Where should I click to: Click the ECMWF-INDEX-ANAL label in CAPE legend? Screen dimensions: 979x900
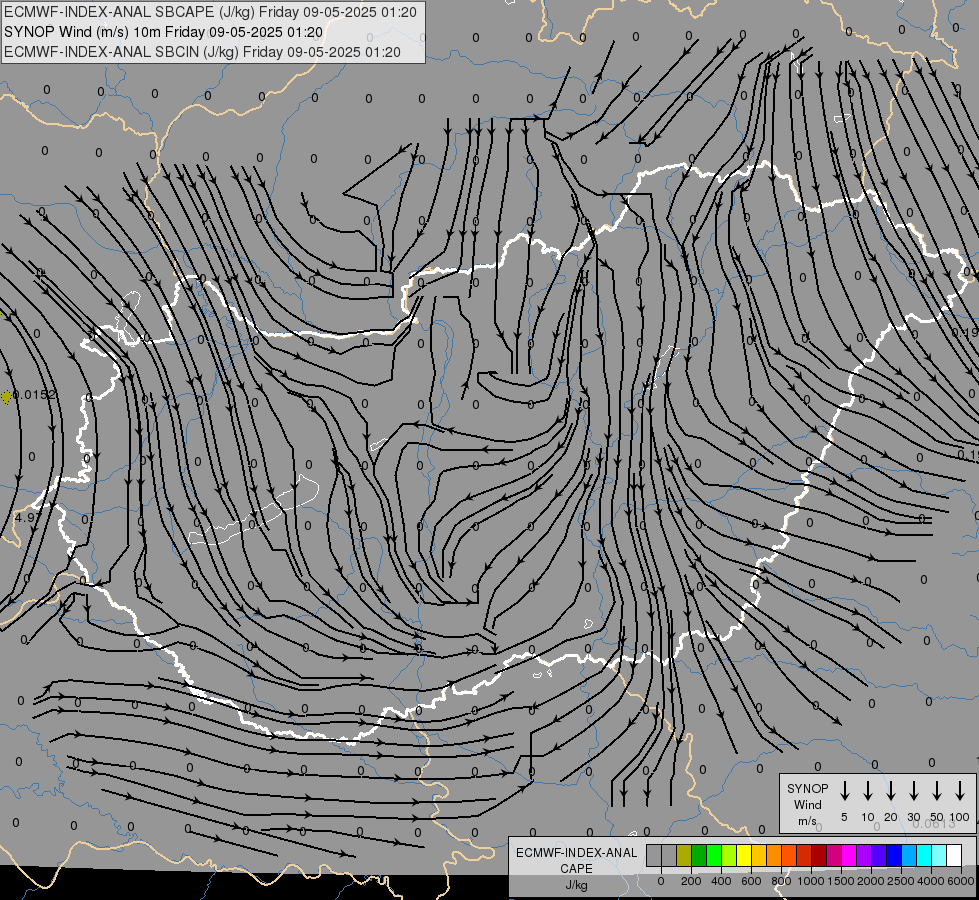[x=576, y=853]
